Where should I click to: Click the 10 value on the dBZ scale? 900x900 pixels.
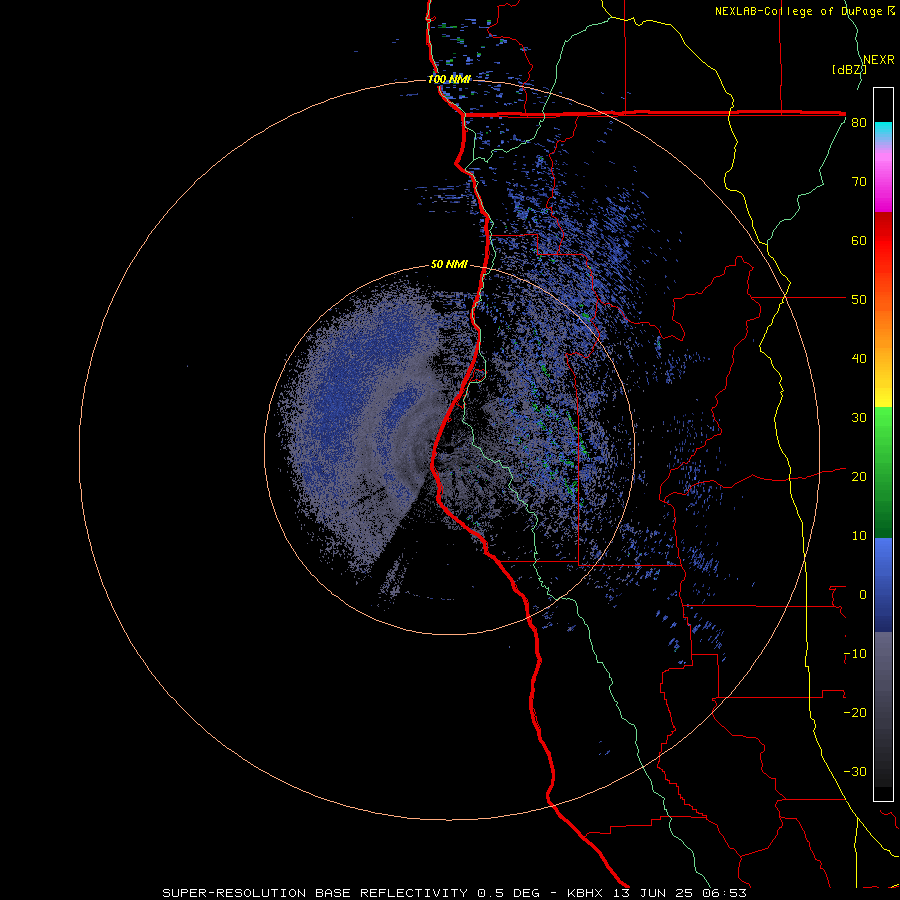[x=859, y=536]
